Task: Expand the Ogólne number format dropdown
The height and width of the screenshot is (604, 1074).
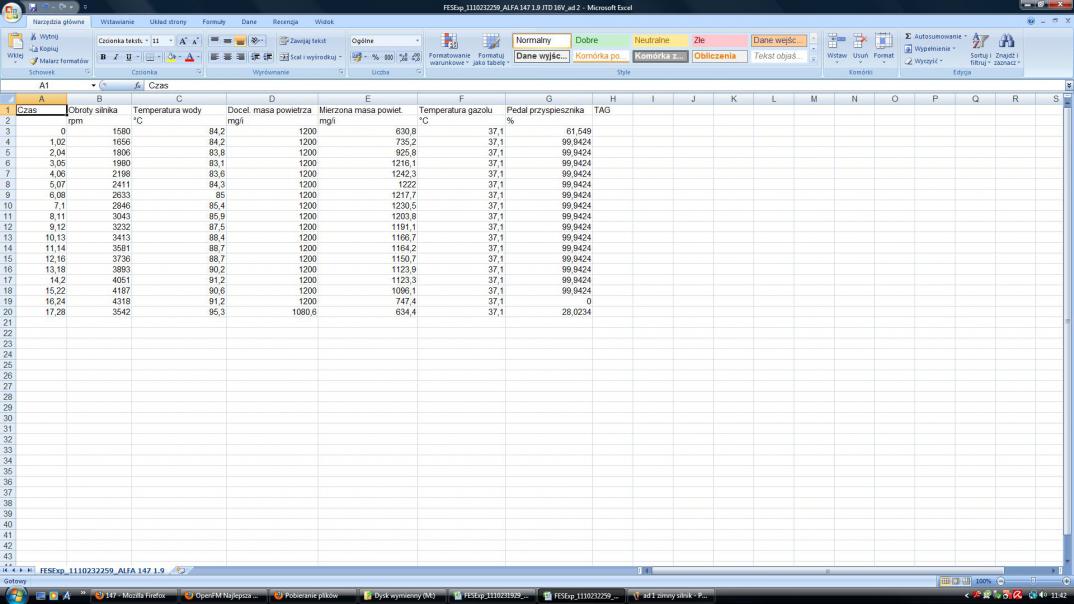Action: pos(417,41)
